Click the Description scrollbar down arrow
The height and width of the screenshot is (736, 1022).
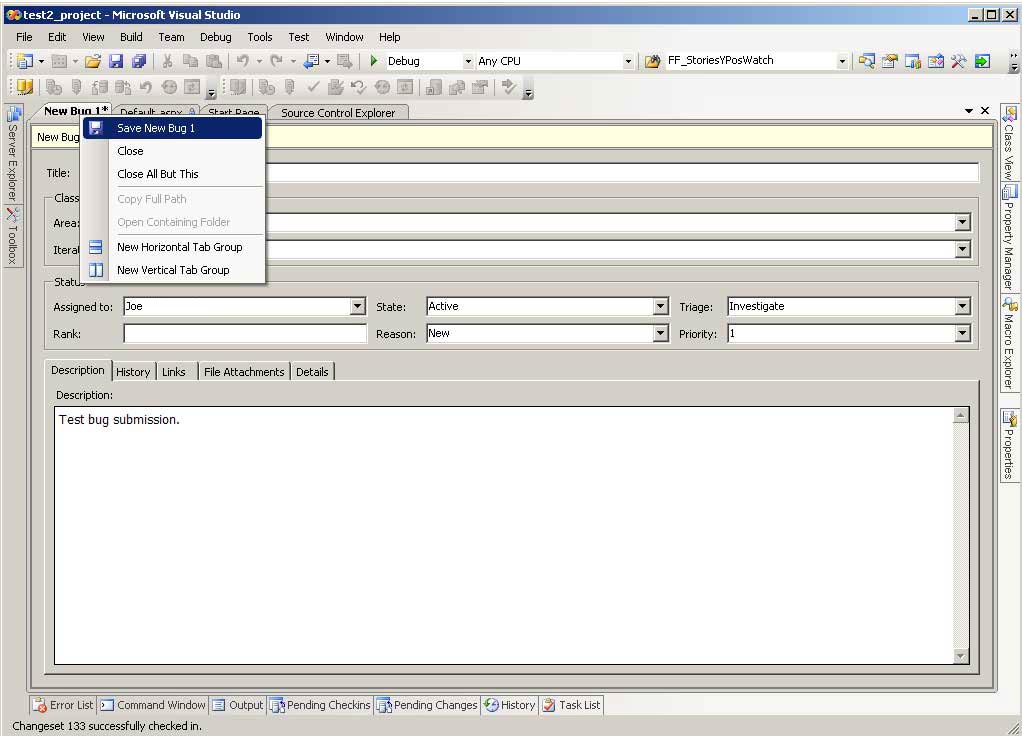(961, 656)
